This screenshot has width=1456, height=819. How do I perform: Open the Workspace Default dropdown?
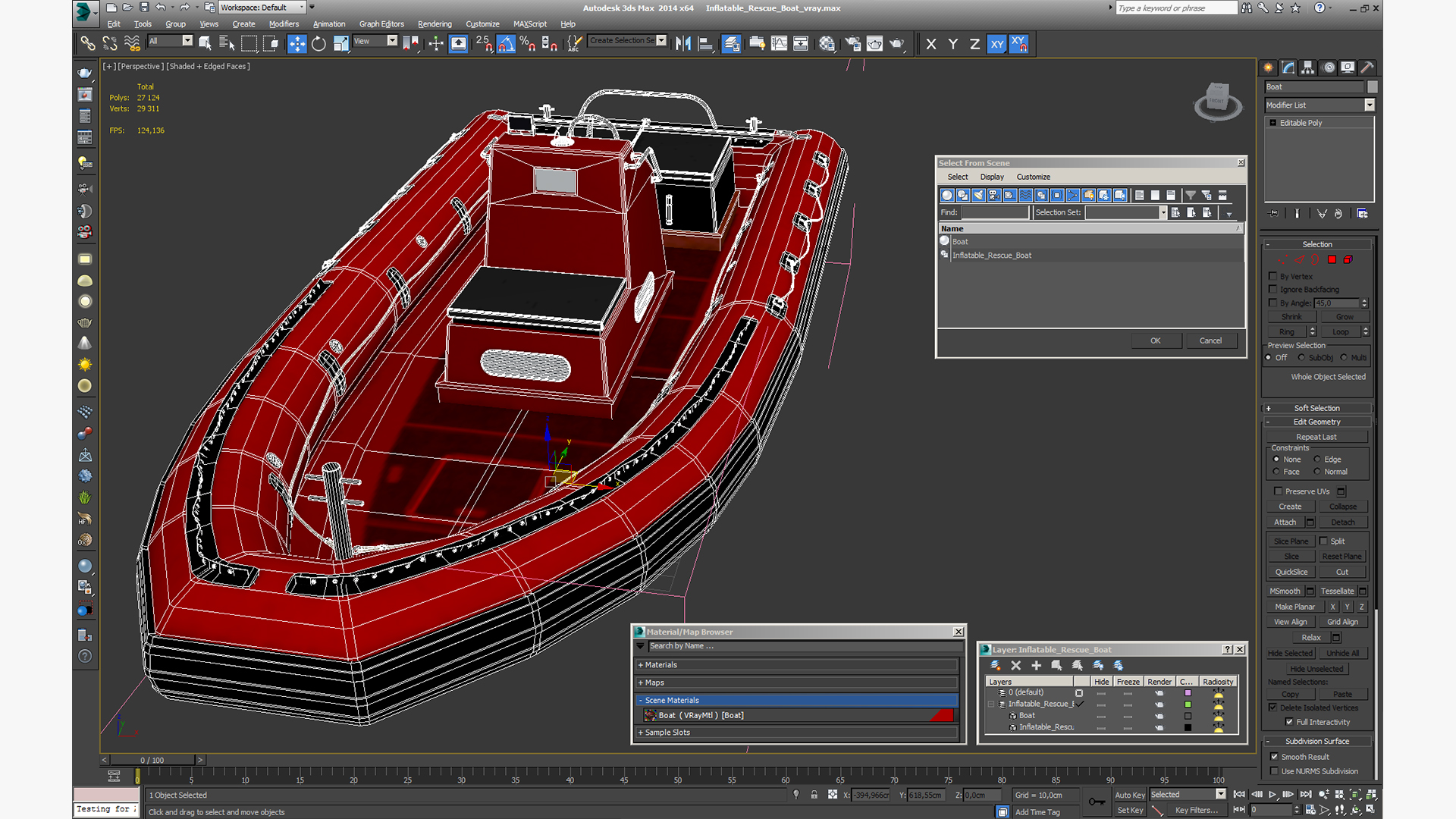click(262, 8)
